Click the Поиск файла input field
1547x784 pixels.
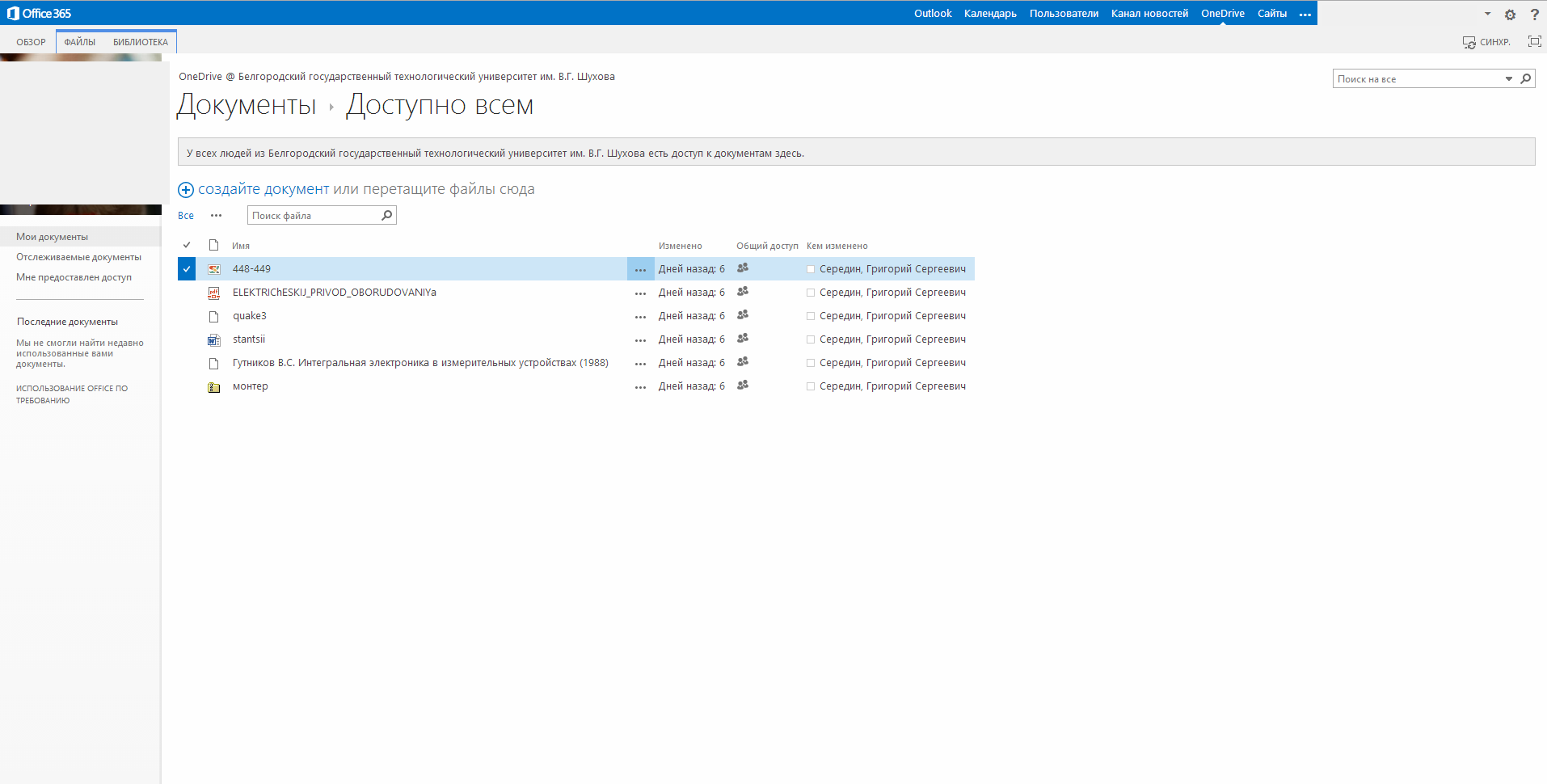point(314,215)
